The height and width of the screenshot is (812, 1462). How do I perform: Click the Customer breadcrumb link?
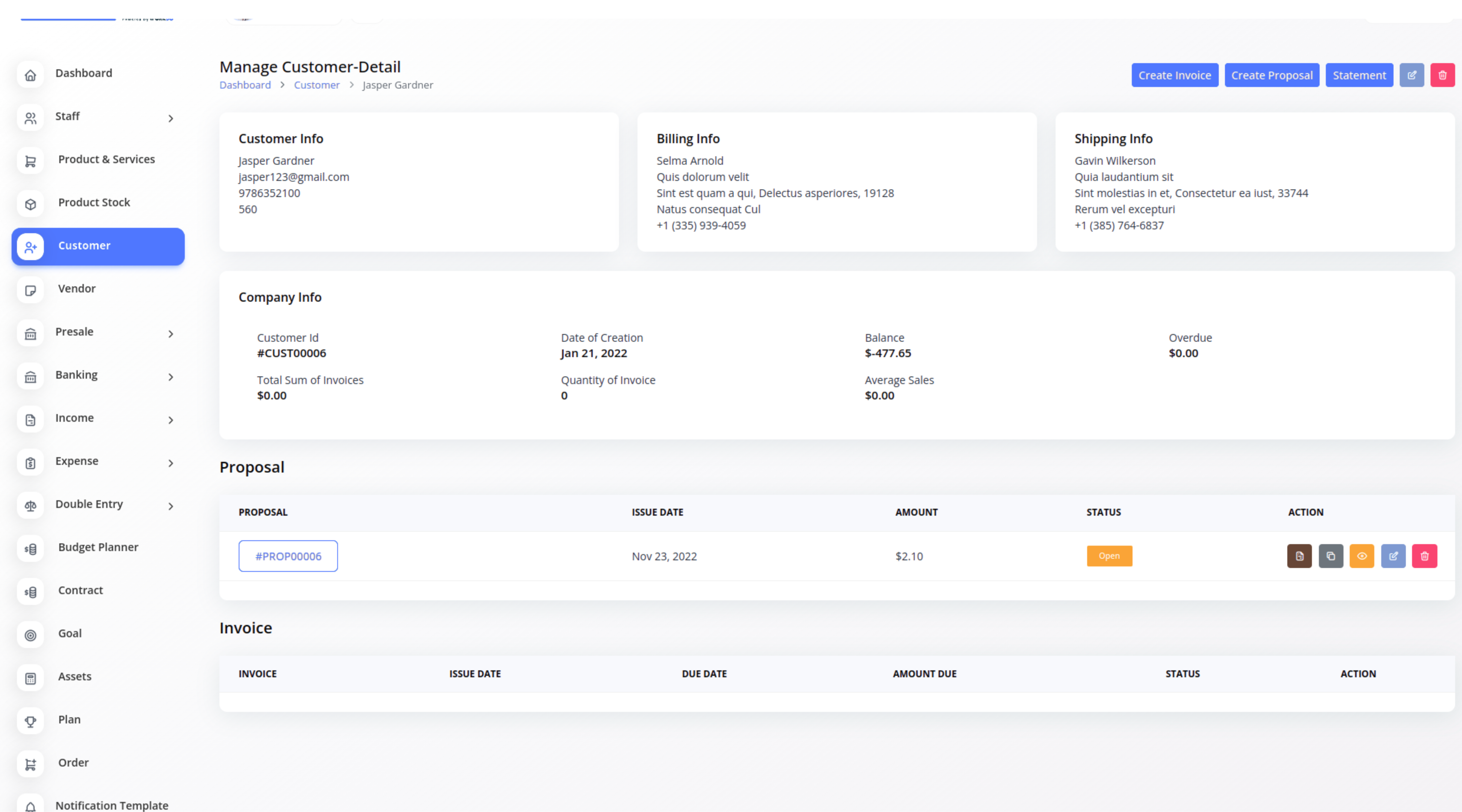coord(316,85)
